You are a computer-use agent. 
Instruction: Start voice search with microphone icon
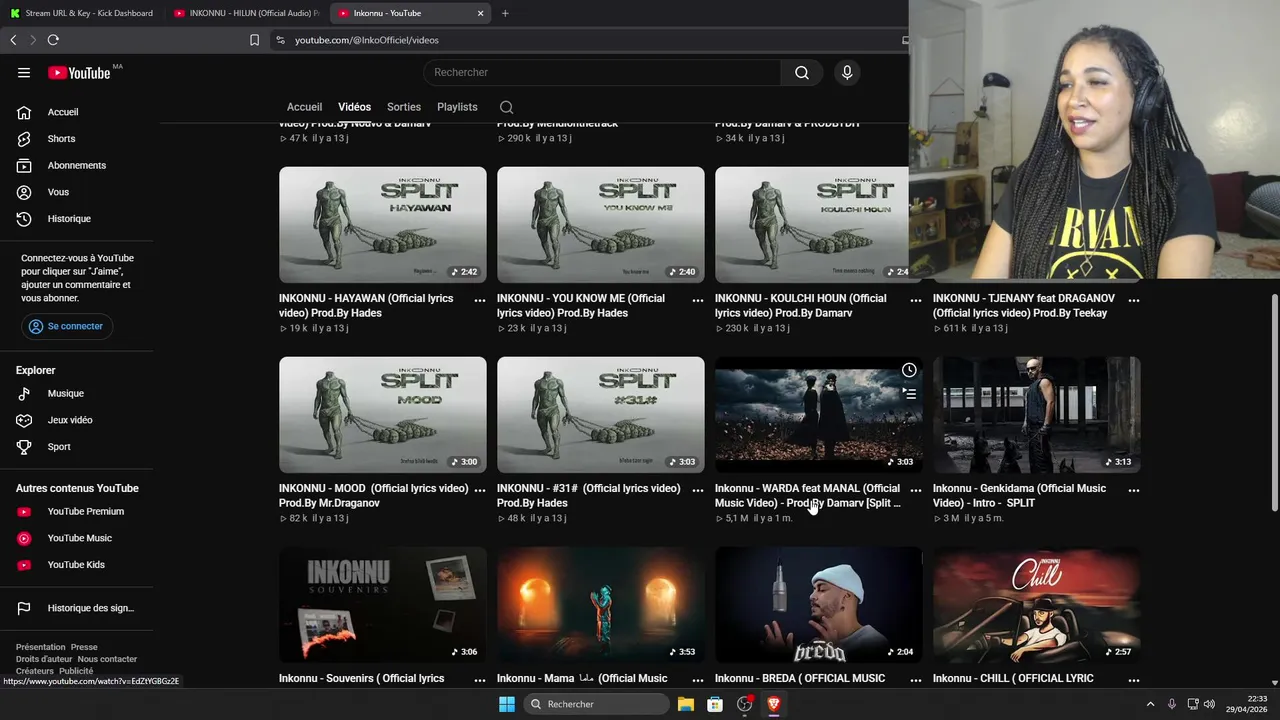pos(847,72)
